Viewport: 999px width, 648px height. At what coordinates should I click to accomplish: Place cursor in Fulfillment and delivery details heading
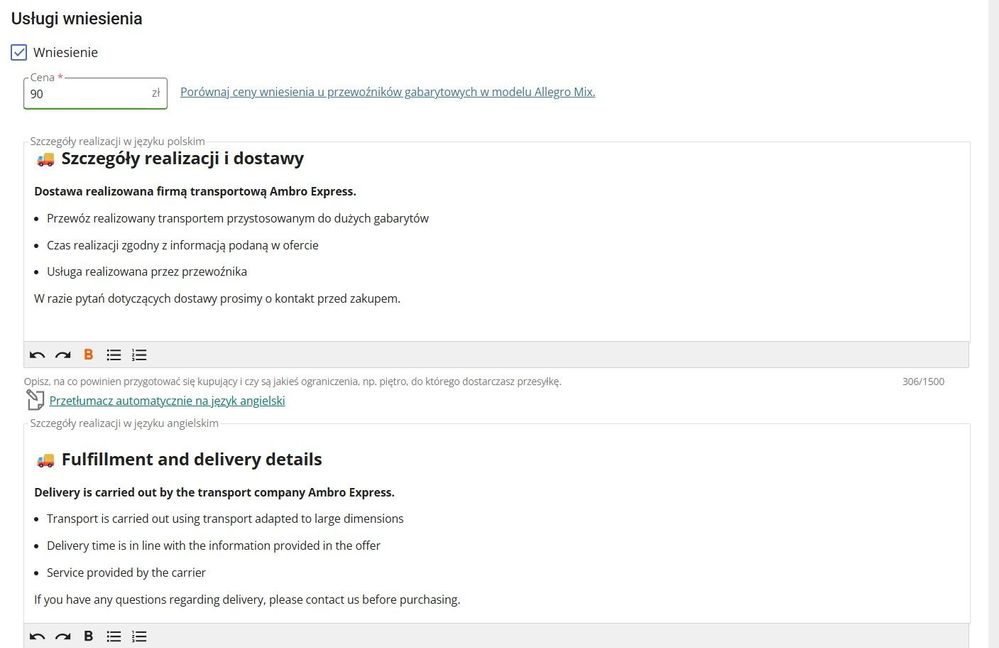click(x=191, y=460)
